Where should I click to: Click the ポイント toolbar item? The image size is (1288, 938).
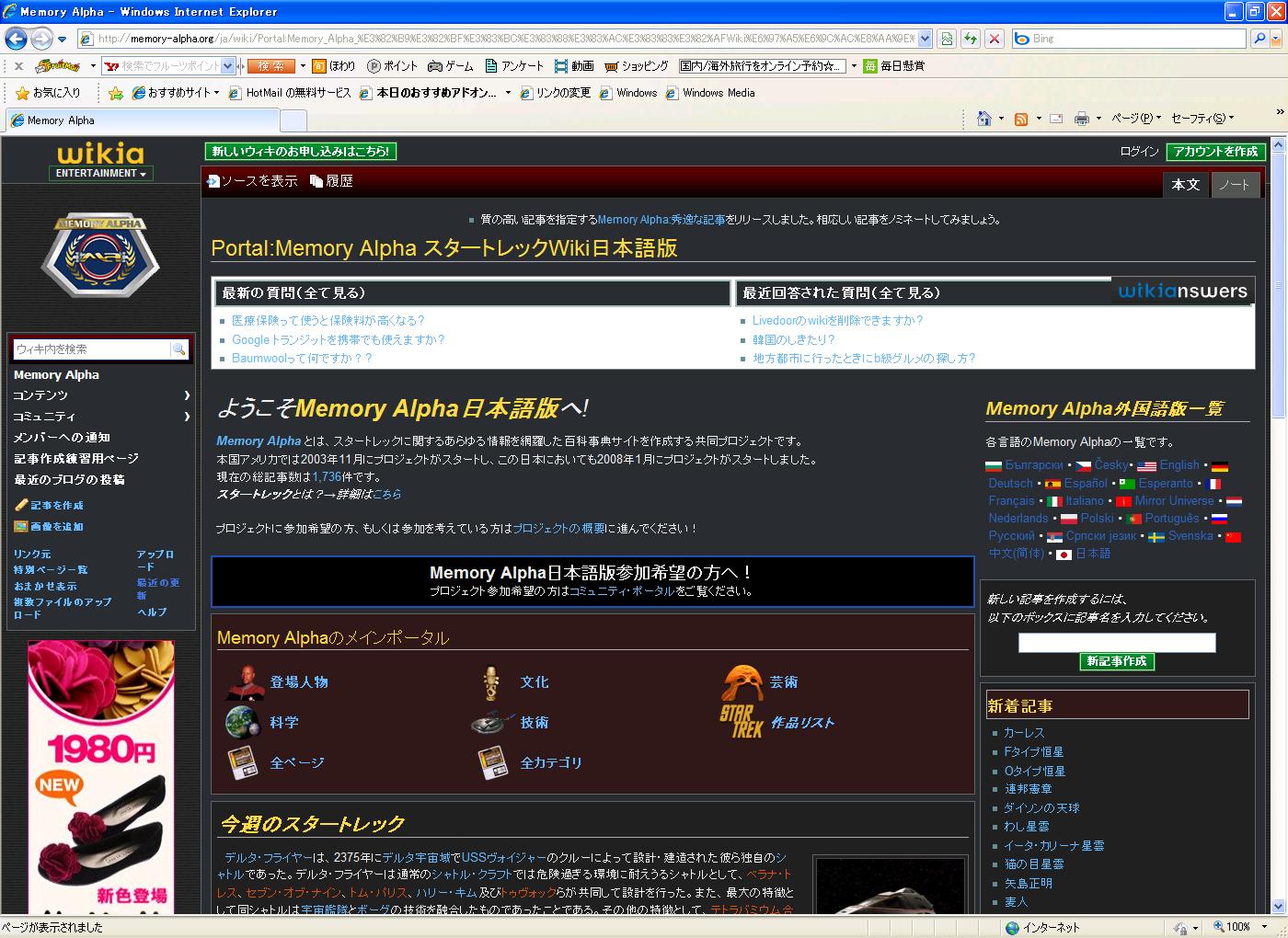(x=392, y=66)
